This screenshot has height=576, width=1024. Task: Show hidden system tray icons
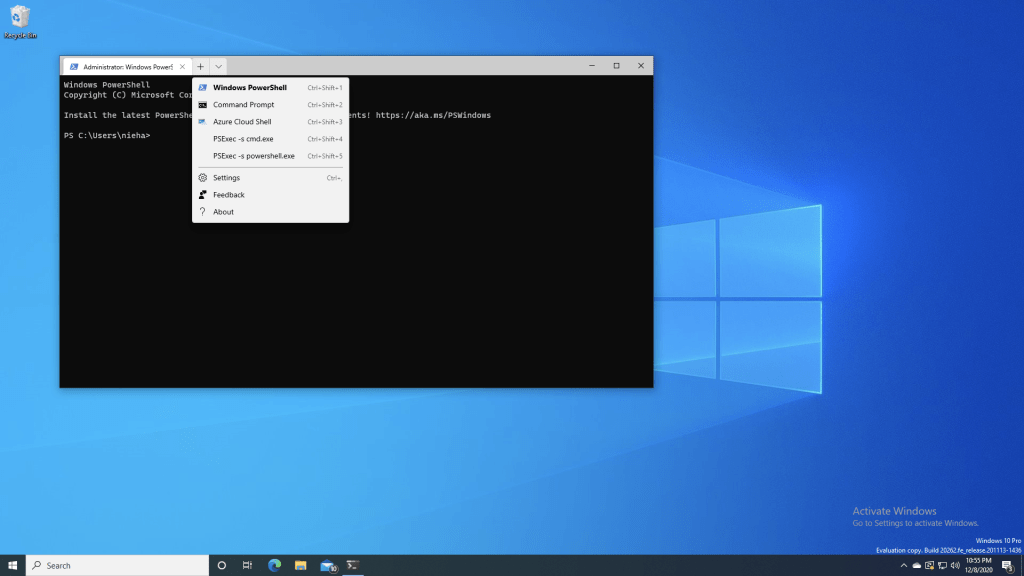(x=904, y=566)
